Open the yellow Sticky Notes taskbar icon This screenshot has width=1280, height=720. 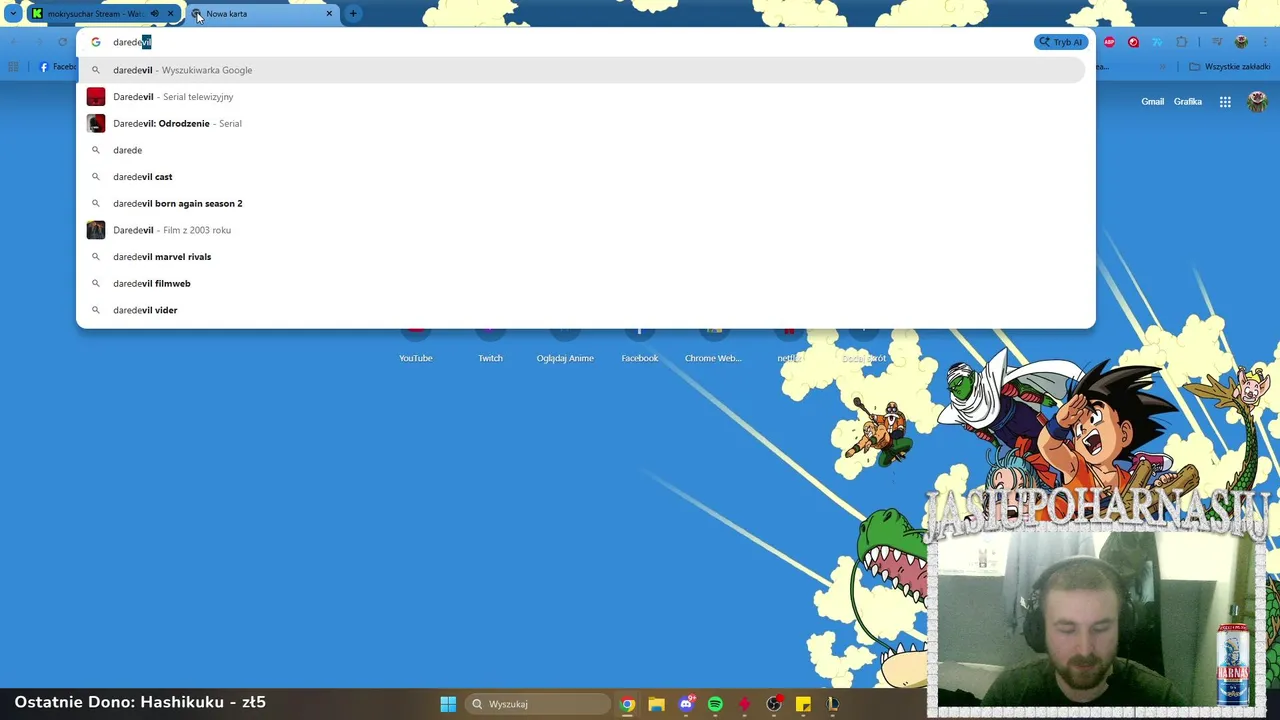[x=803, y=704]
